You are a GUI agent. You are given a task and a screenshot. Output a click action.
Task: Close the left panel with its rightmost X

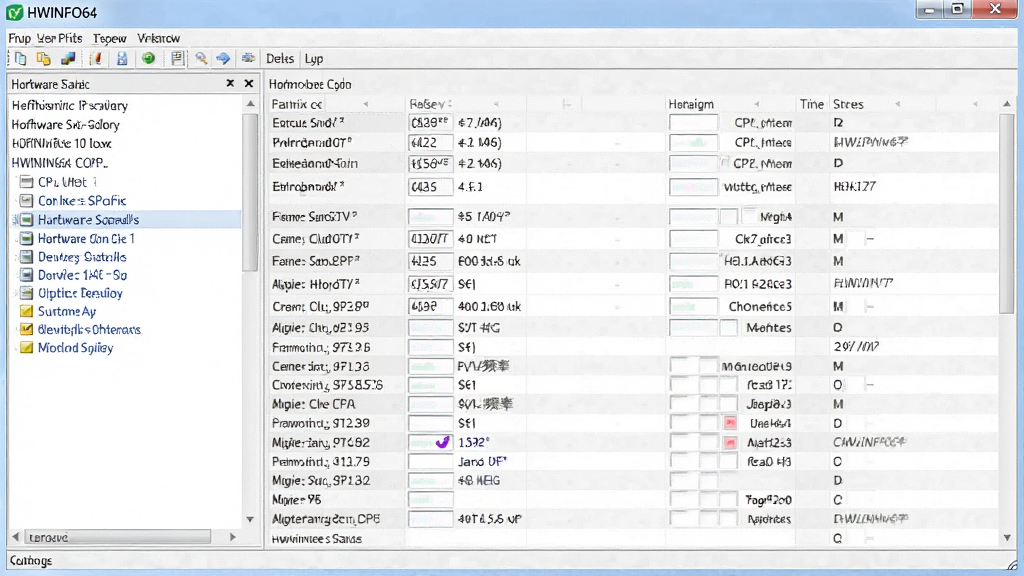coord(249,84)
